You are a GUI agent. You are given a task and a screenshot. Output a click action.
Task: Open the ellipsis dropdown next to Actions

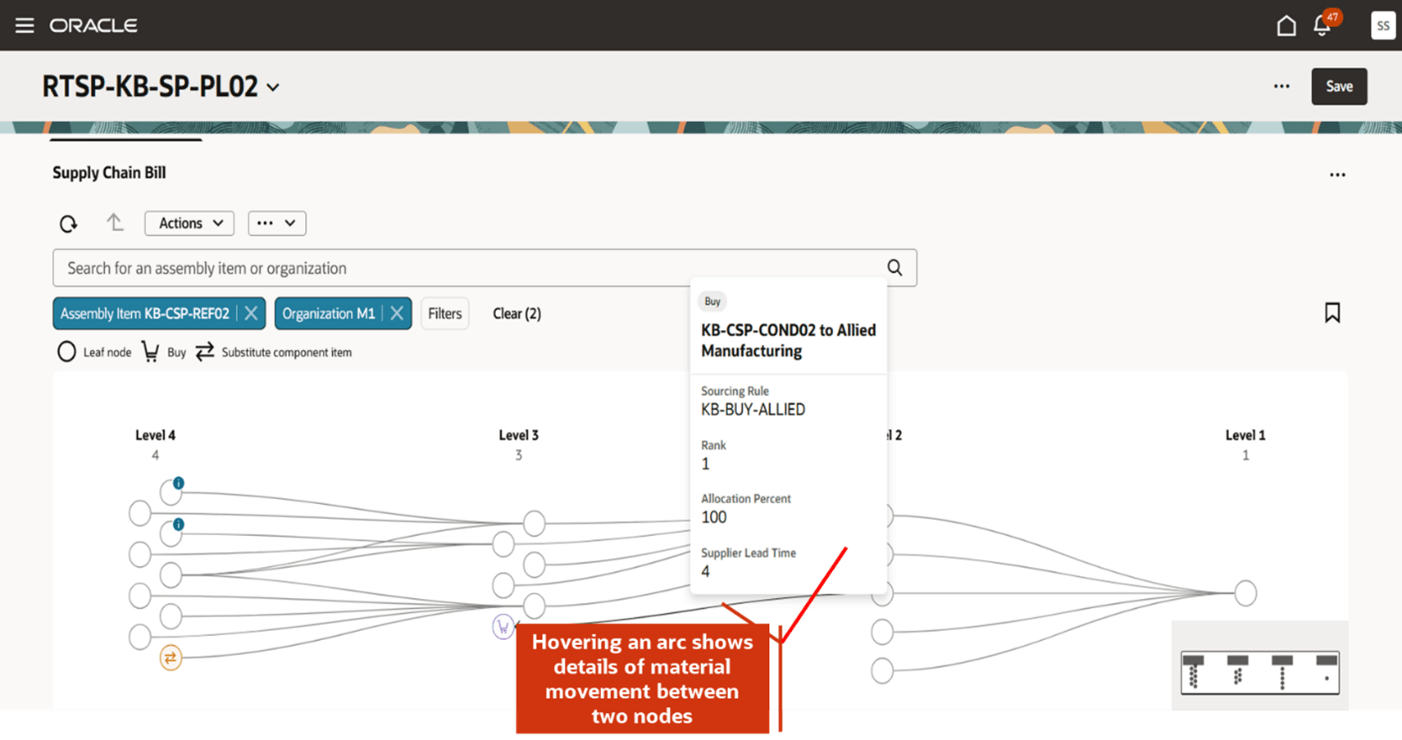[276, 223]
